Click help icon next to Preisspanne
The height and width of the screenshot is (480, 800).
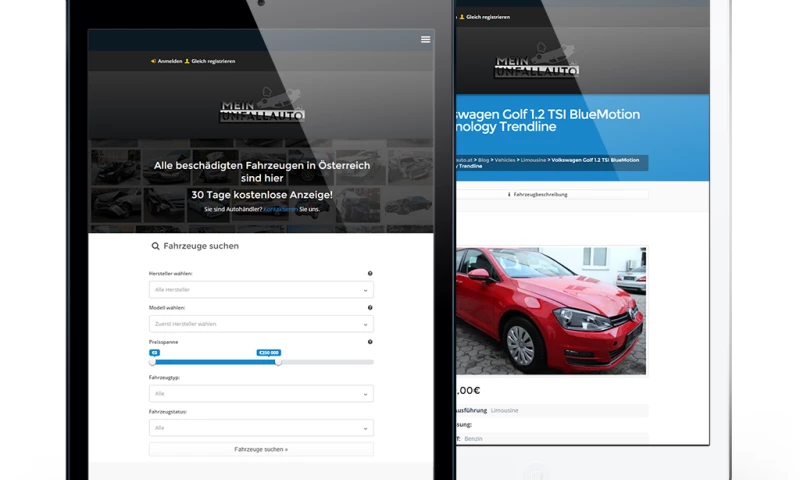point(370,342)
